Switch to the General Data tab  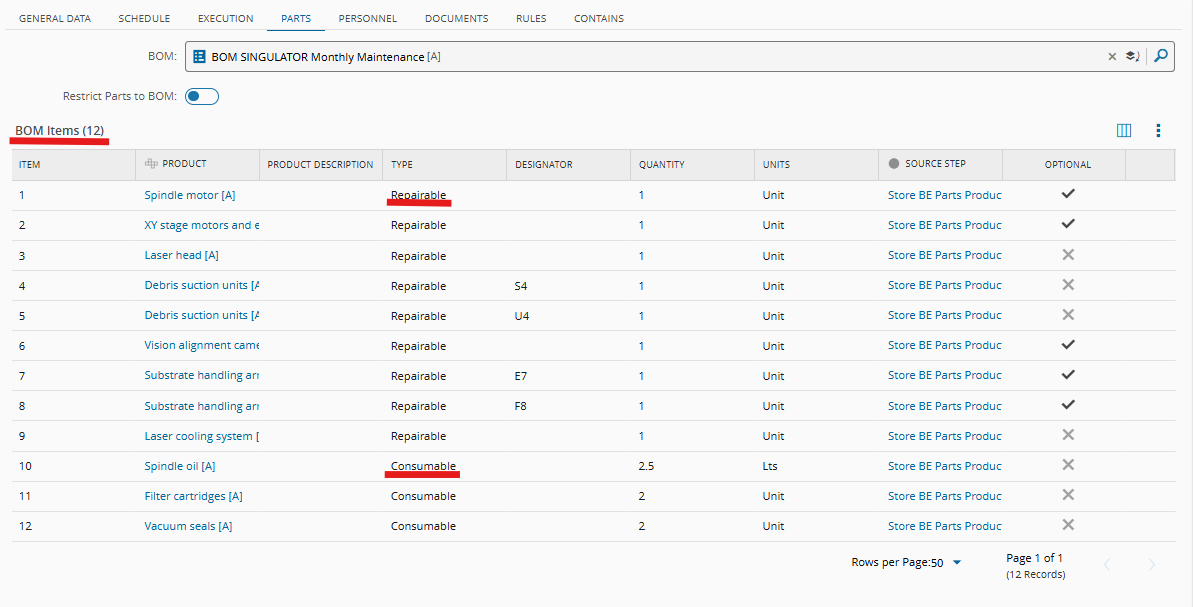pyautogui.click(x=55, y=18)
